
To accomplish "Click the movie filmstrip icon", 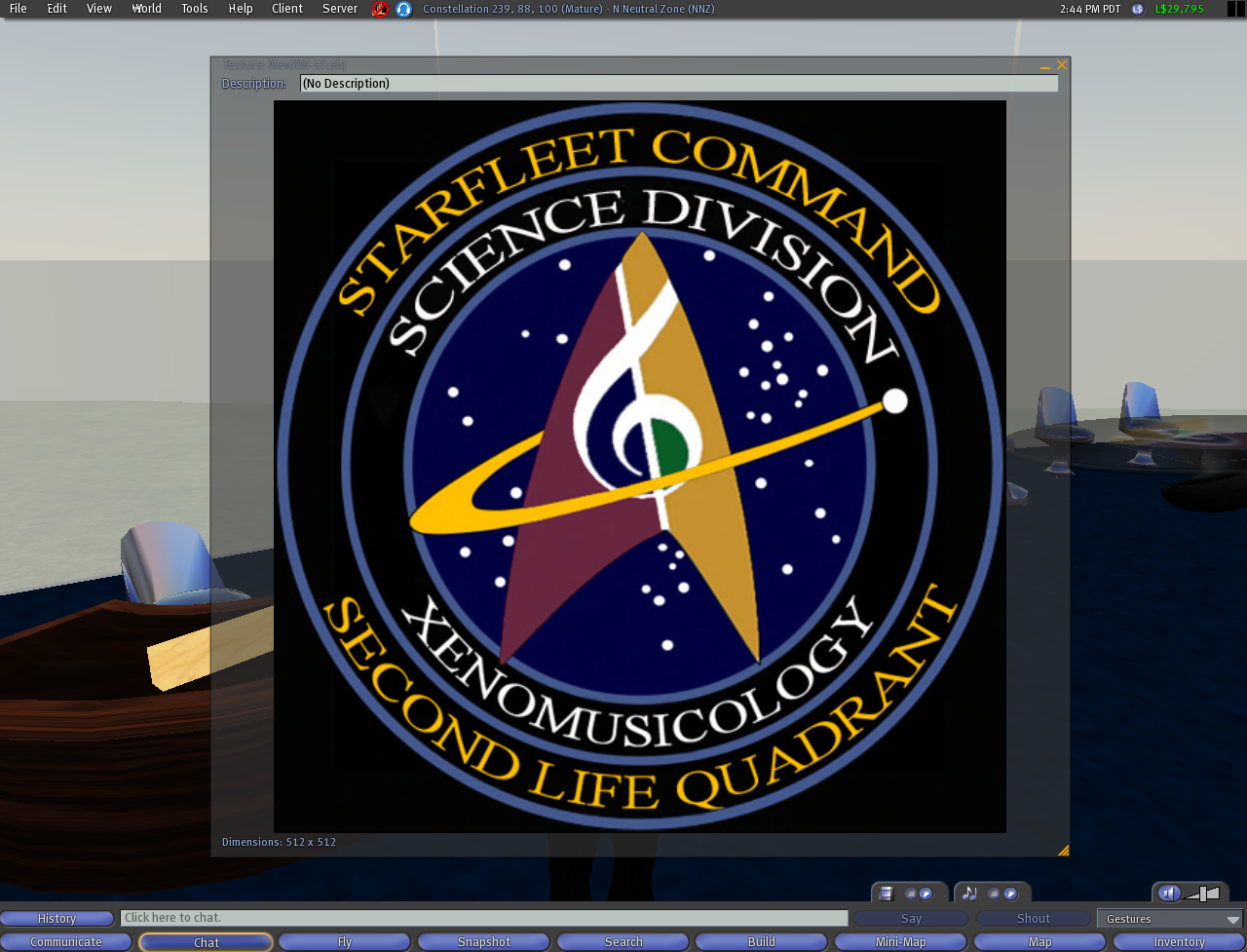I will pos(886,894).
